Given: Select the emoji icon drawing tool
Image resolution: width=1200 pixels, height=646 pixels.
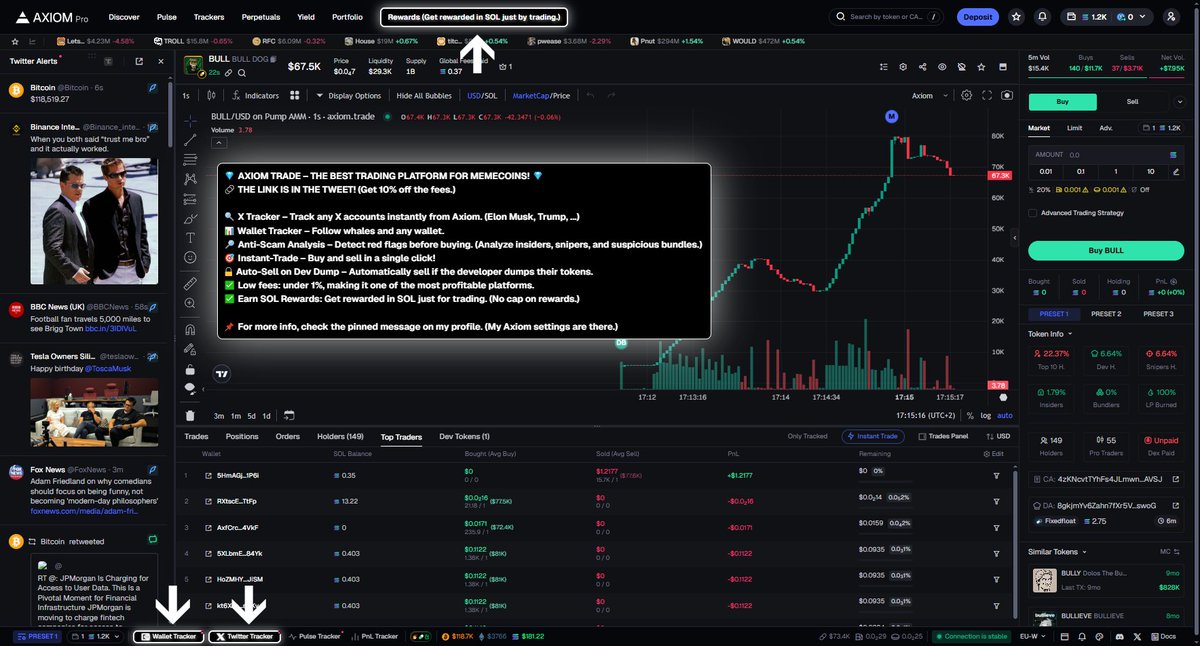Looking at the screenshot, I should (190, 257).
